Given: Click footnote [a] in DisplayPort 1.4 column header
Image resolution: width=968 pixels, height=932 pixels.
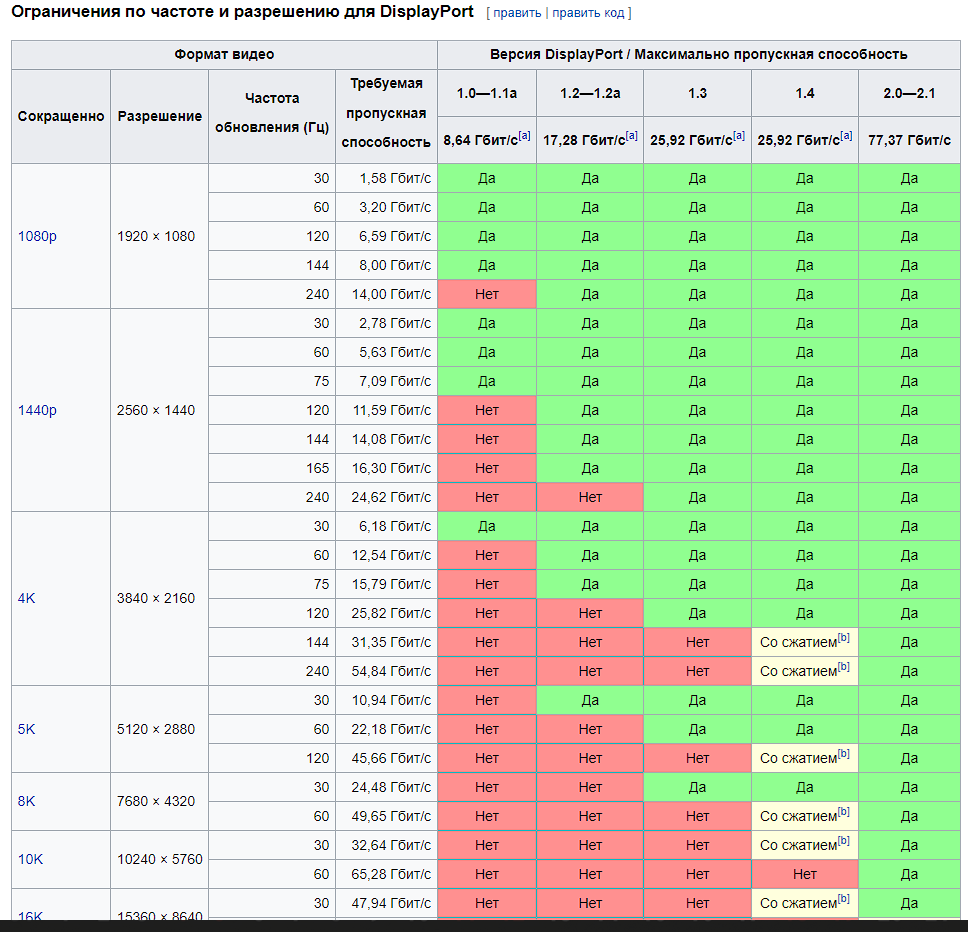Looking at the screenshot, I should pyautogui.click(x=846, y=136).
